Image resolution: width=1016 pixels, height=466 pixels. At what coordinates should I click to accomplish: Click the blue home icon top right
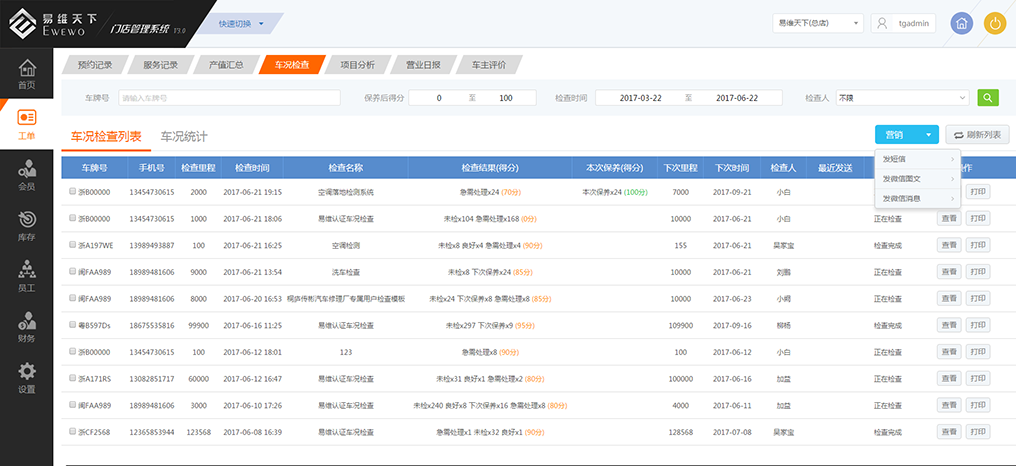(x=961, y=24)
